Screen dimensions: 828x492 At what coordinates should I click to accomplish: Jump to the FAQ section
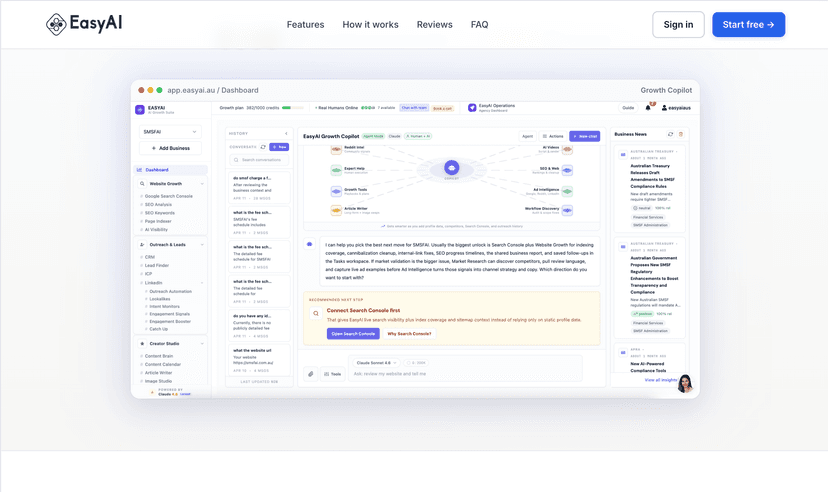(x=479, y=25)
